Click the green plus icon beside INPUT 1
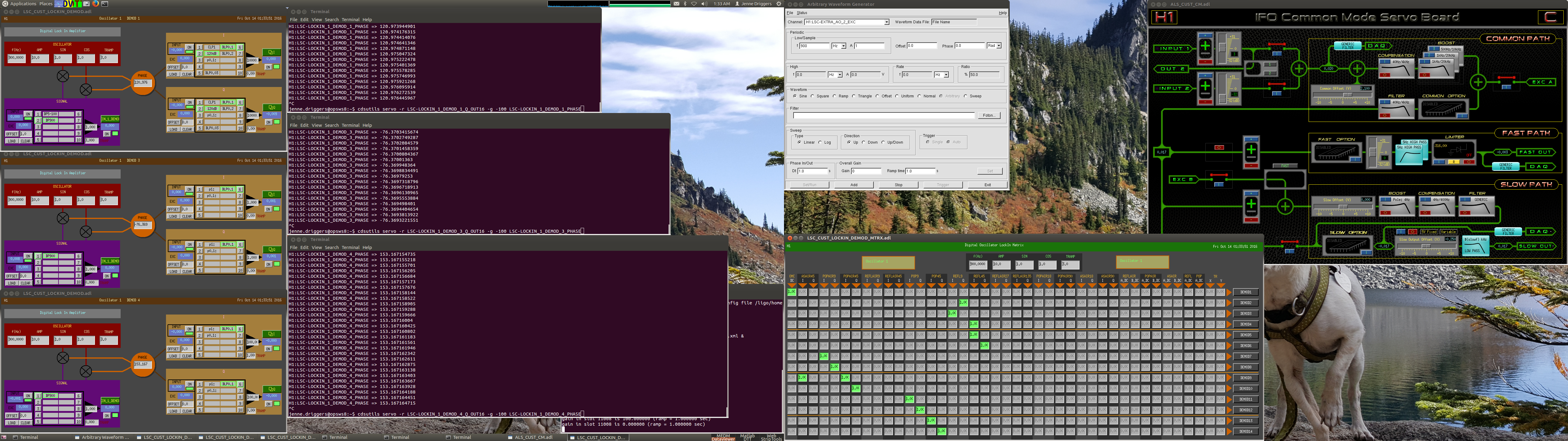Viewport: 1568px width, 441px height. 1204,45
